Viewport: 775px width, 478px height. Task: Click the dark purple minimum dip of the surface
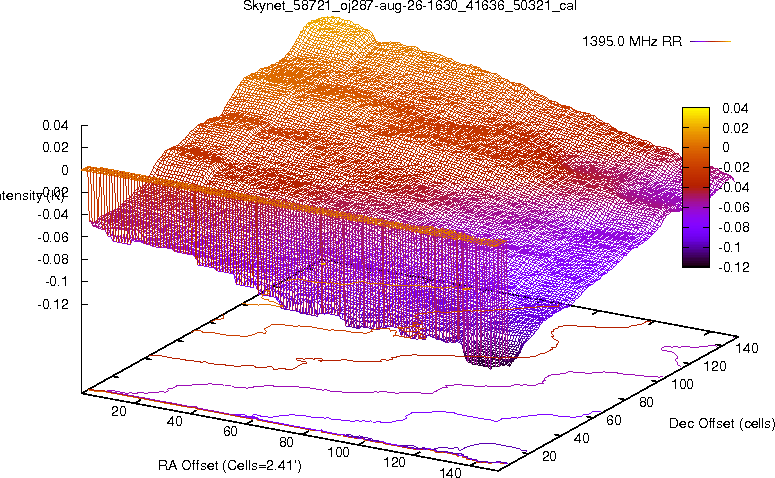coord(490,358)
